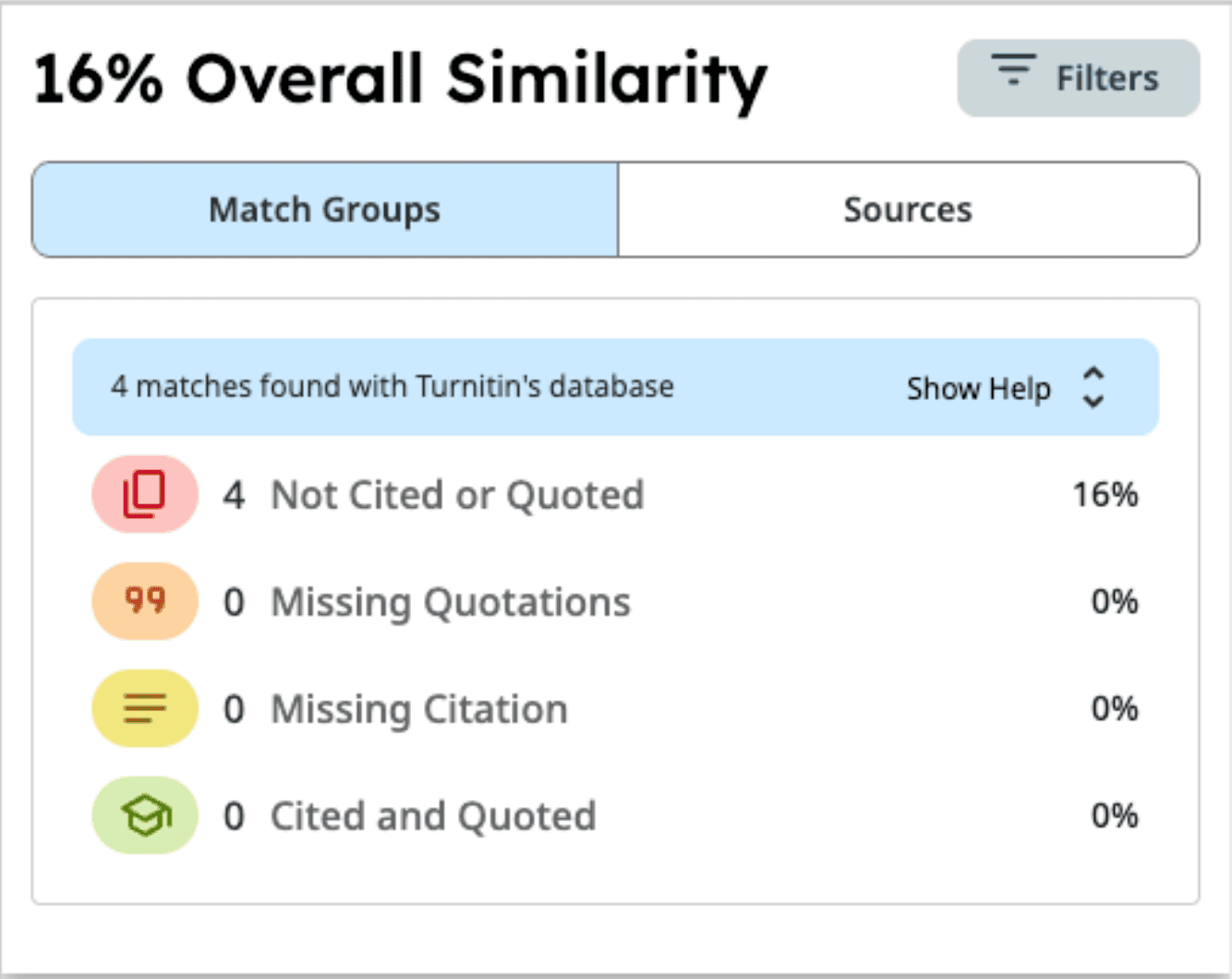Select the "Not Cited or Quoted" label
The width and height of the screenshot is (1232, 979).
click(x=457, y=495)
